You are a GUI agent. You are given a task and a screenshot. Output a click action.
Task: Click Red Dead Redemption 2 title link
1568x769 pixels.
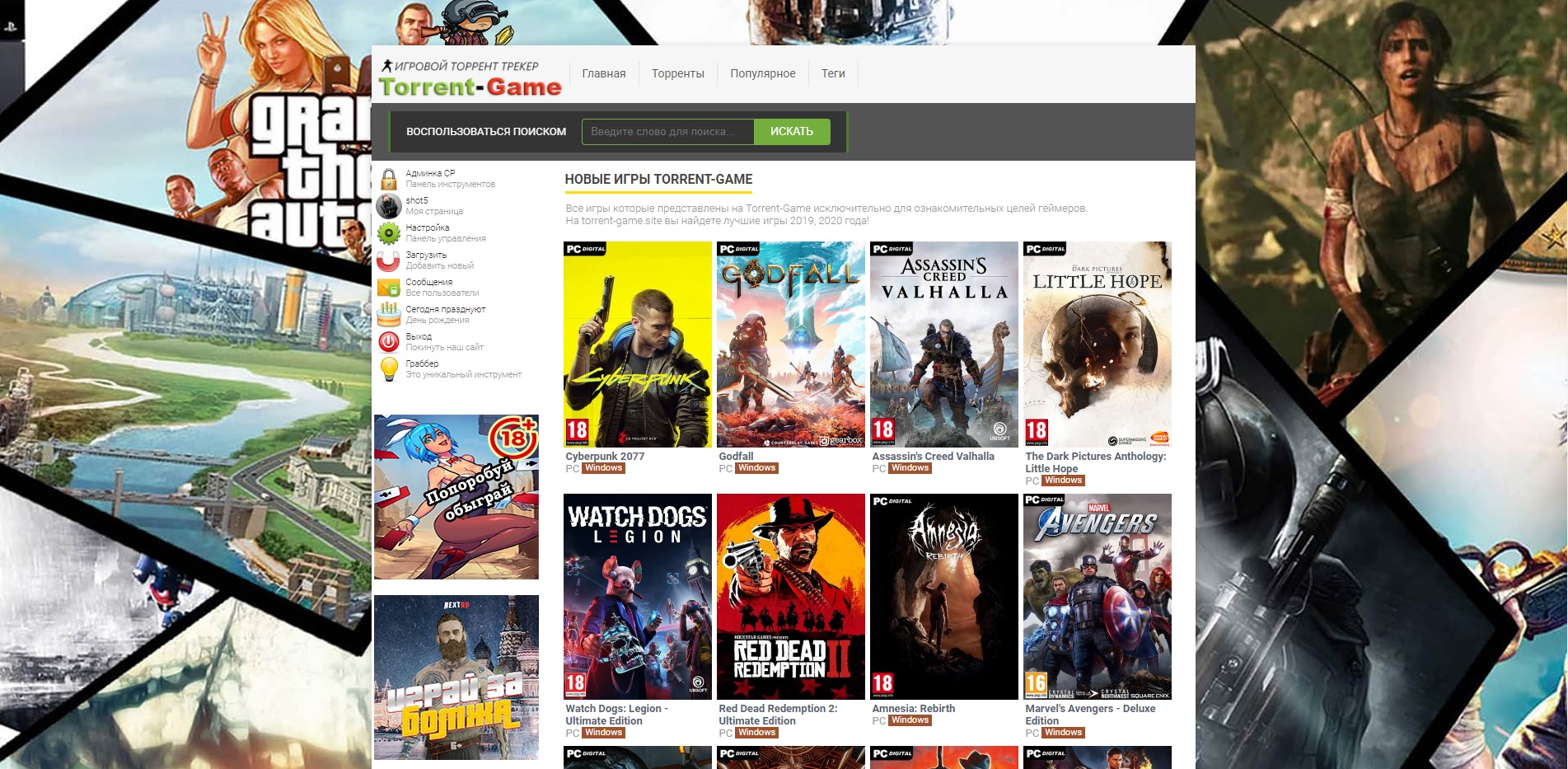(778, 715)
